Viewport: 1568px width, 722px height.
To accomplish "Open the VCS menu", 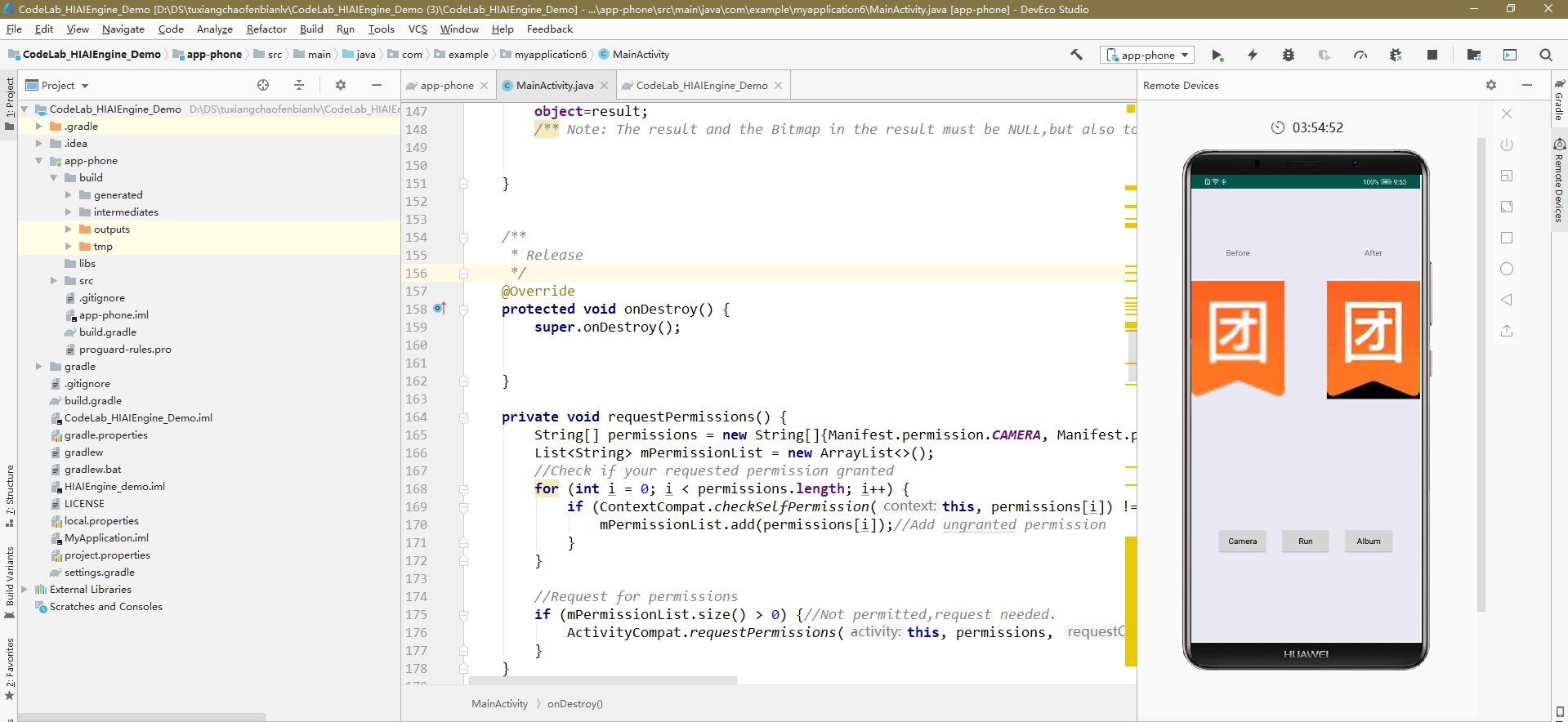I will coord(418,29).
